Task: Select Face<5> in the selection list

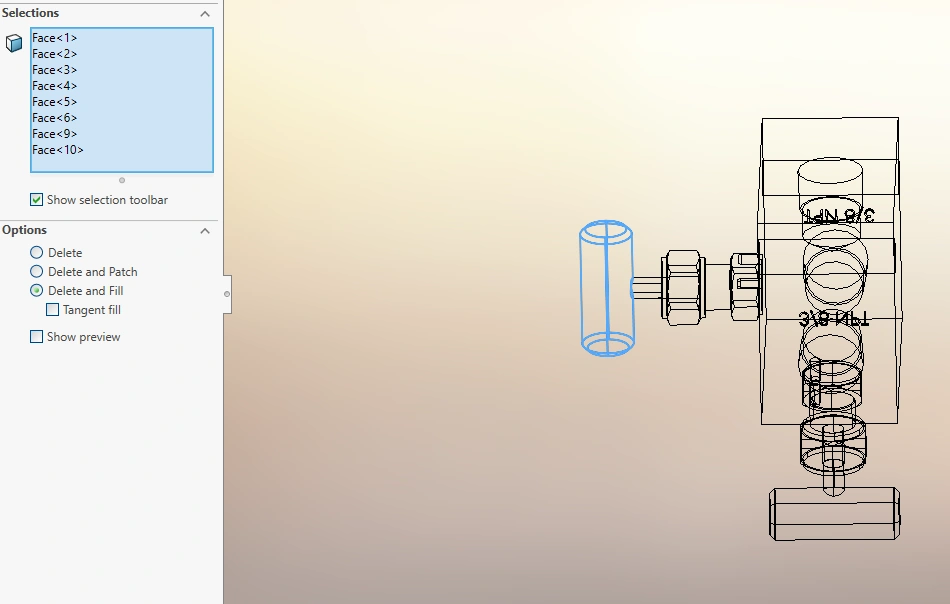Action: coord(55,102)
